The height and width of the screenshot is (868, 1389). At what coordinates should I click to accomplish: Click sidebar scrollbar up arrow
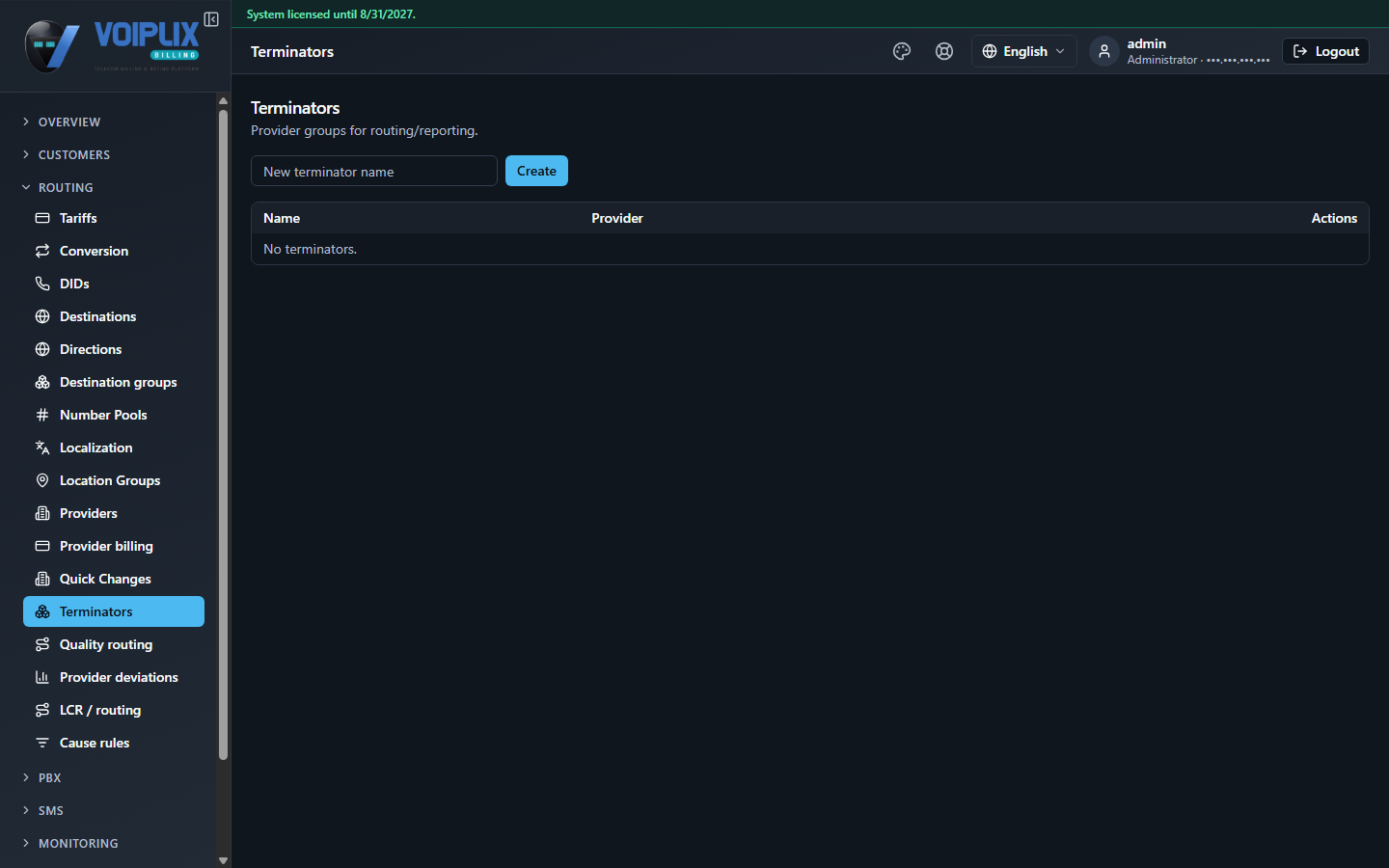coord(223,100)
